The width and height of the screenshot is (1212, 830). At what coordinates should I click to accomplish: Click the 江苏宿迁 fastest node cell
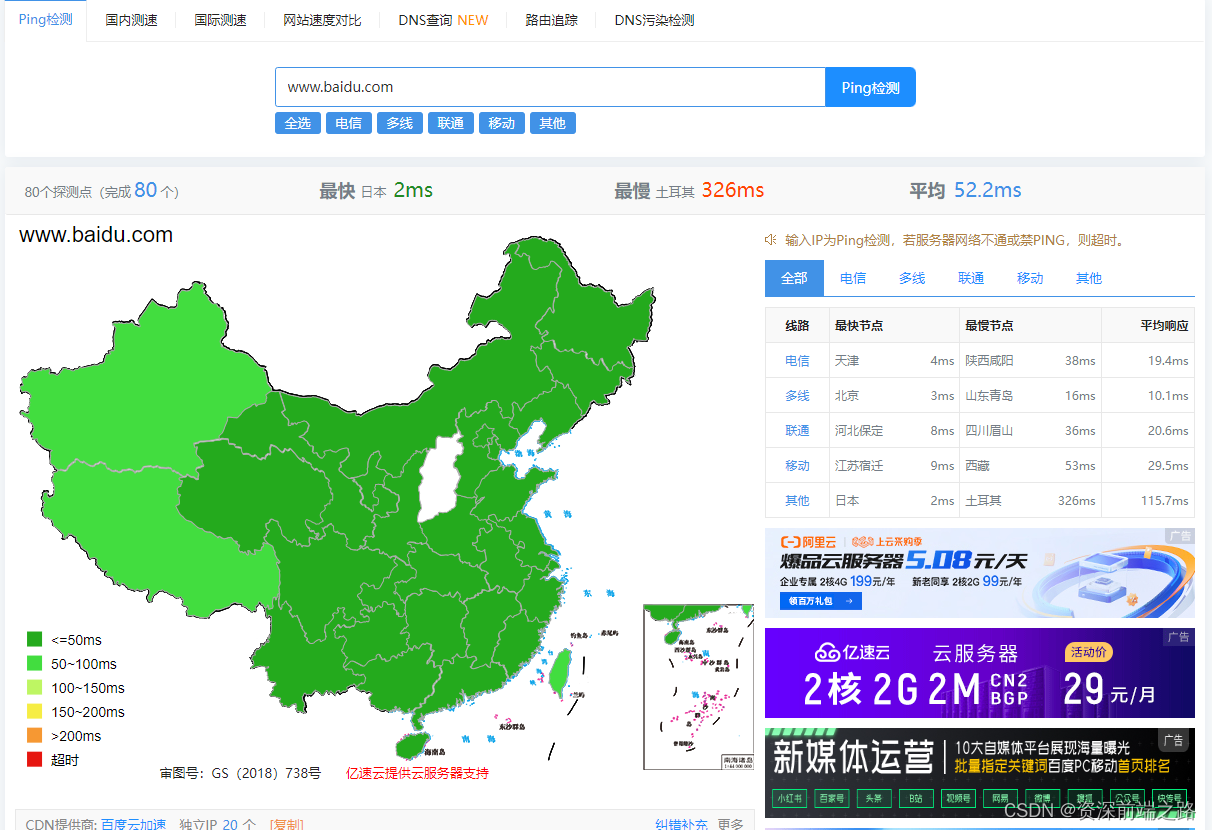pos(859,465)
